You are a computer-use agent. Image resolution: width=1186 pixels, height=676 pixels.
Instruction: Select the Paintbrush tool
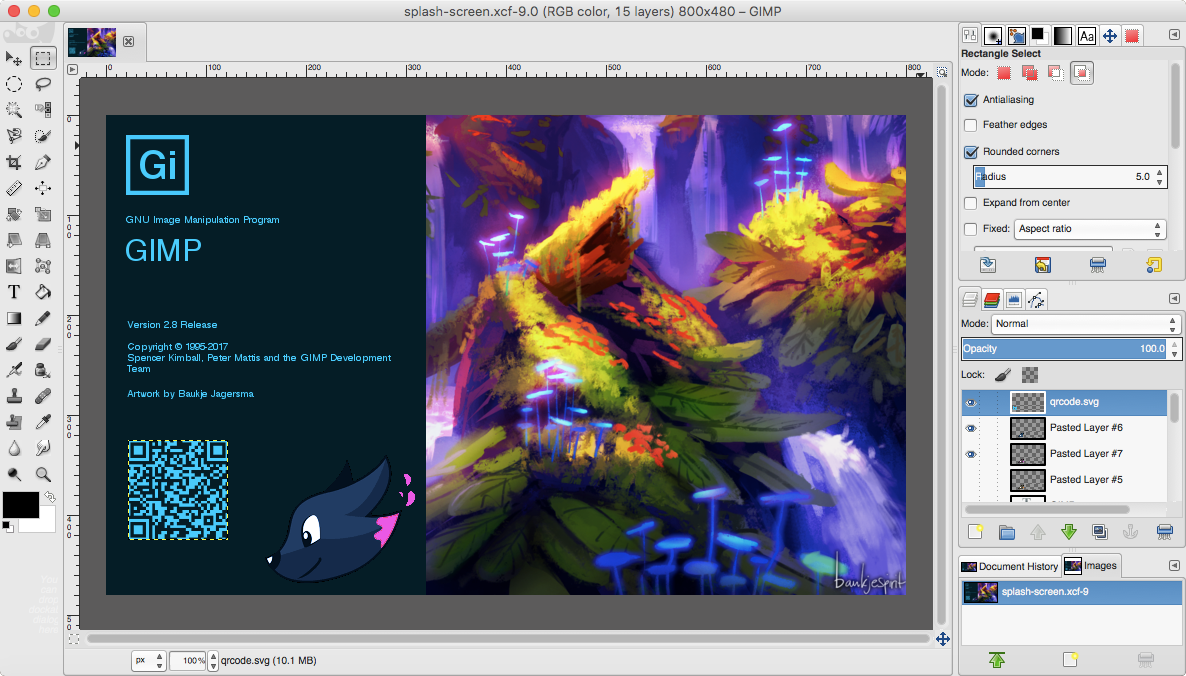(x=14, y=344)
